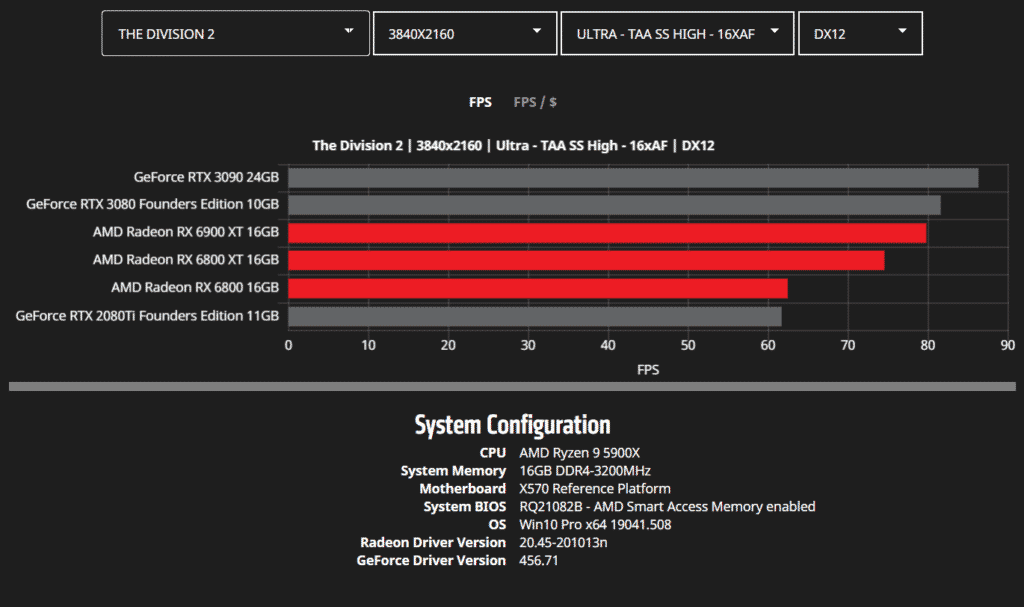Screen dimensions: 1024x607
Task: Click the GeForce RTX 3090 24GB bar
Action: coord(632,178)
